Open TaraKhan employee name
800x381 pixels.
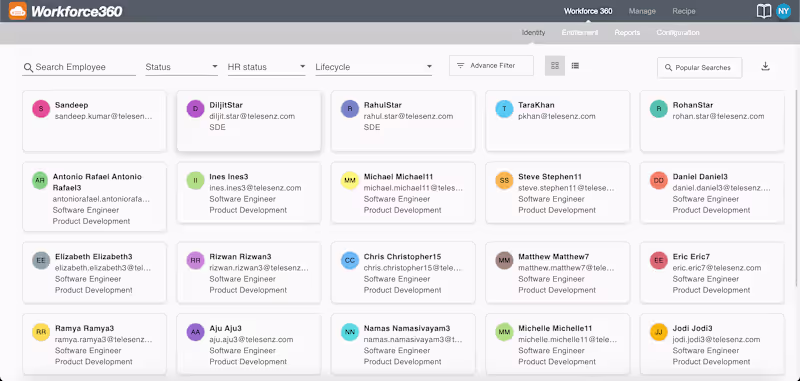click(x=536, y=105)
